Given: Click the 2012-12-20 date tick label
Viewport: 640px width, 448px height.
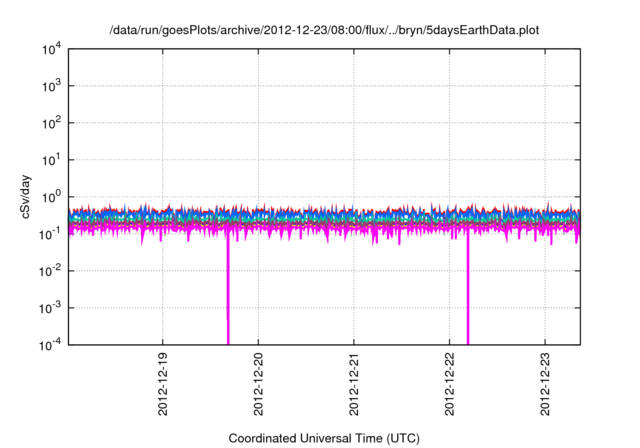Looking at the screenshot, I should (258, 384).
